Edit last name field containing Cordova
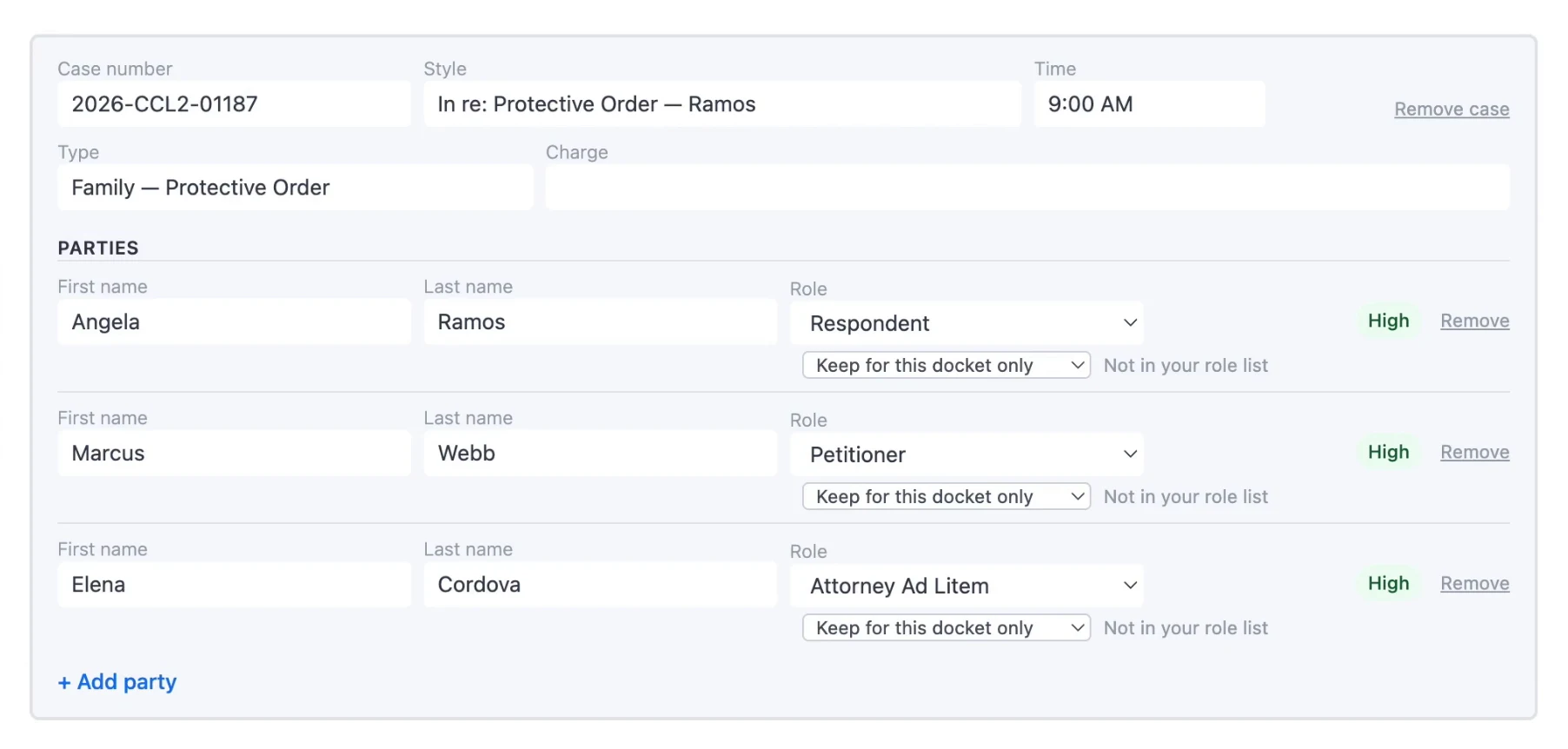The width and height of the screenshot is (1568, 749). click(x=600, y=585)
